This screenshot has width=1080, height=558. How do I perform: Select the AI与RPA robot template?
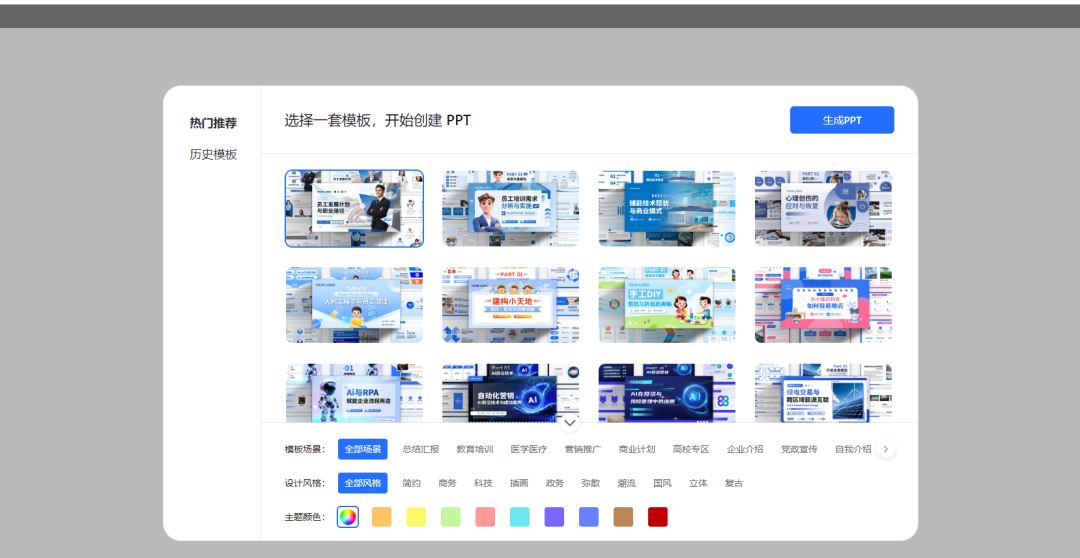[354, 393]
